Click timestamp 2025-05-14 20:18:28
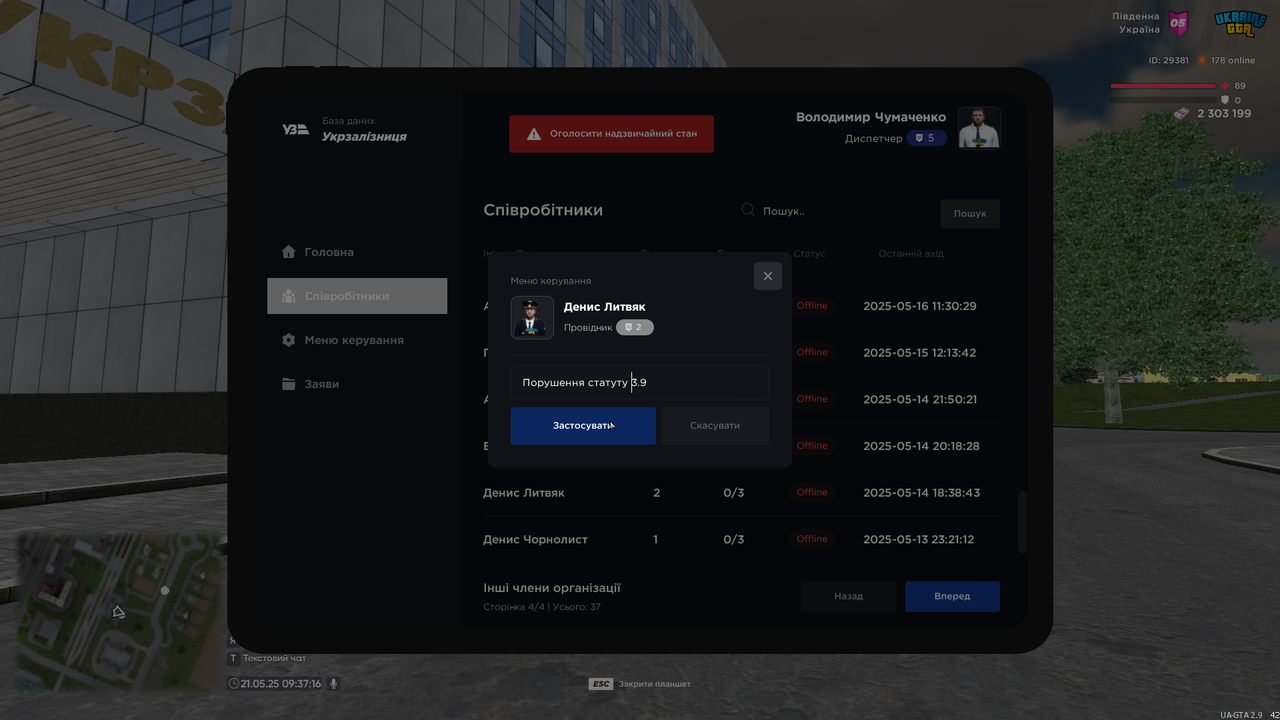 tap(921, 446)
